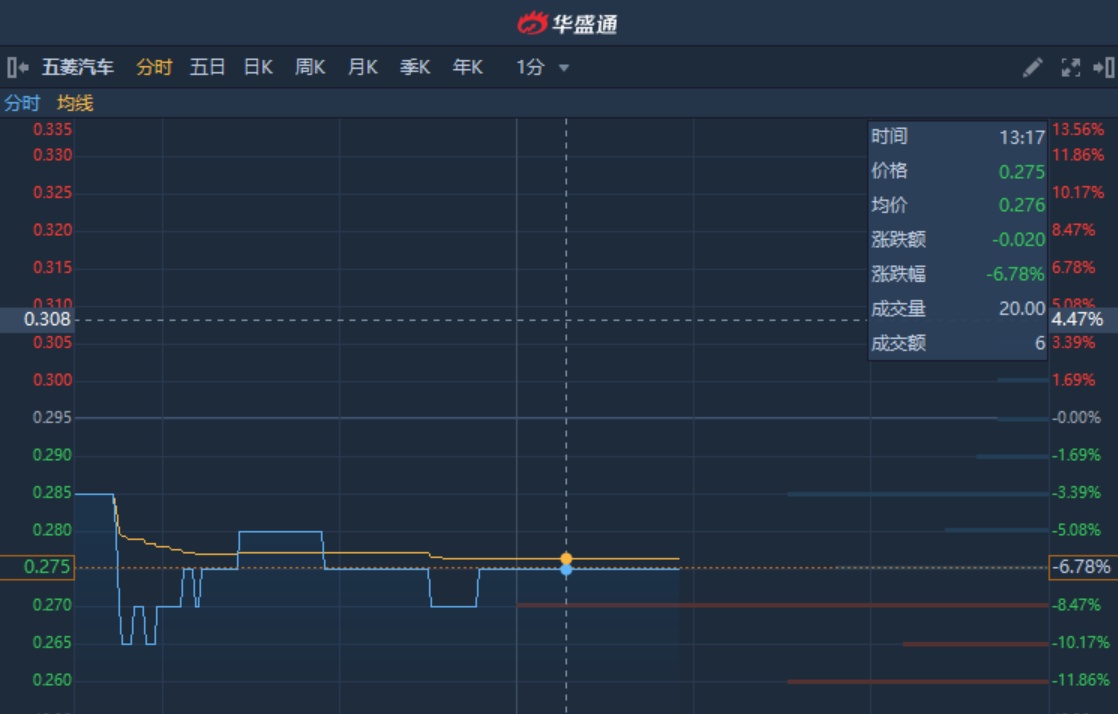The height and width of the screenshot is (714, 1118).
Task: Open the 华盛通 logo in the header
Action: click(x=567, y=24)
